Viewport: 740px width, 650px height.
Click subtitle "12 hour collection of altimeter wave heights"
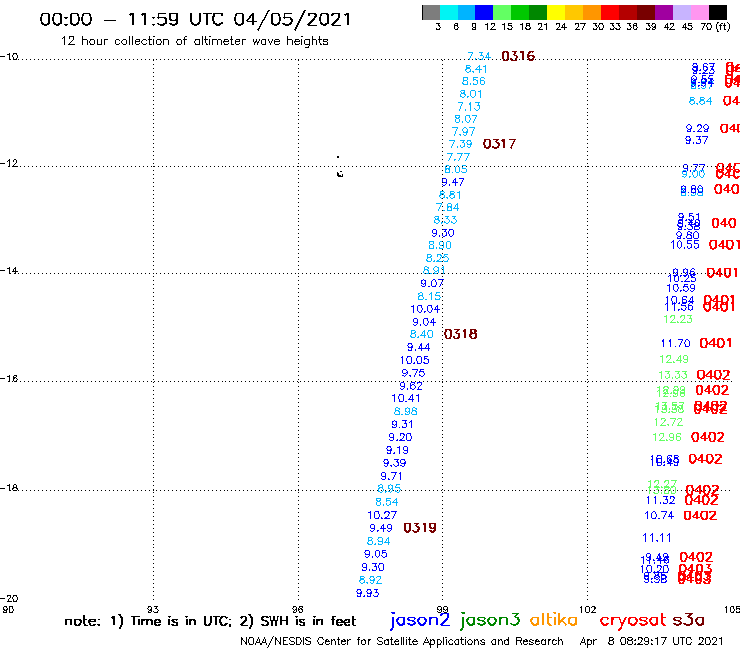click(194, 41)
